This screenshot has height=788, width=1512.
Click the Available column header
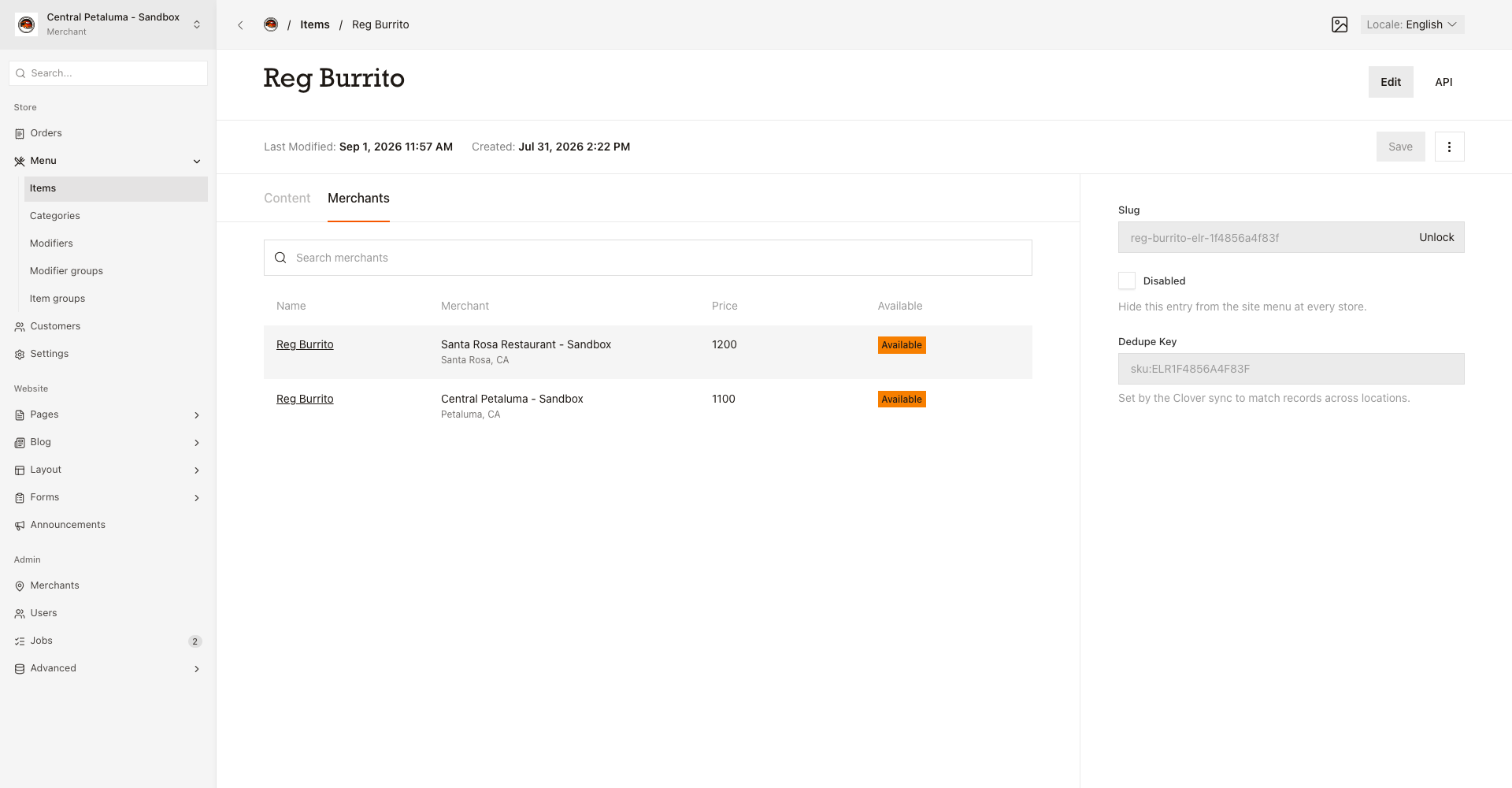(900, 306)
